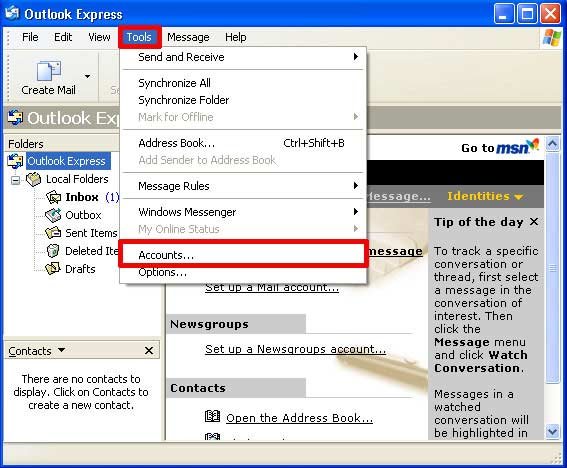Click the Outlook Express title bar icon
Image resolution: width=567 pixels, height=468 pixels.
pyautogui.click(x=12, y=13)
